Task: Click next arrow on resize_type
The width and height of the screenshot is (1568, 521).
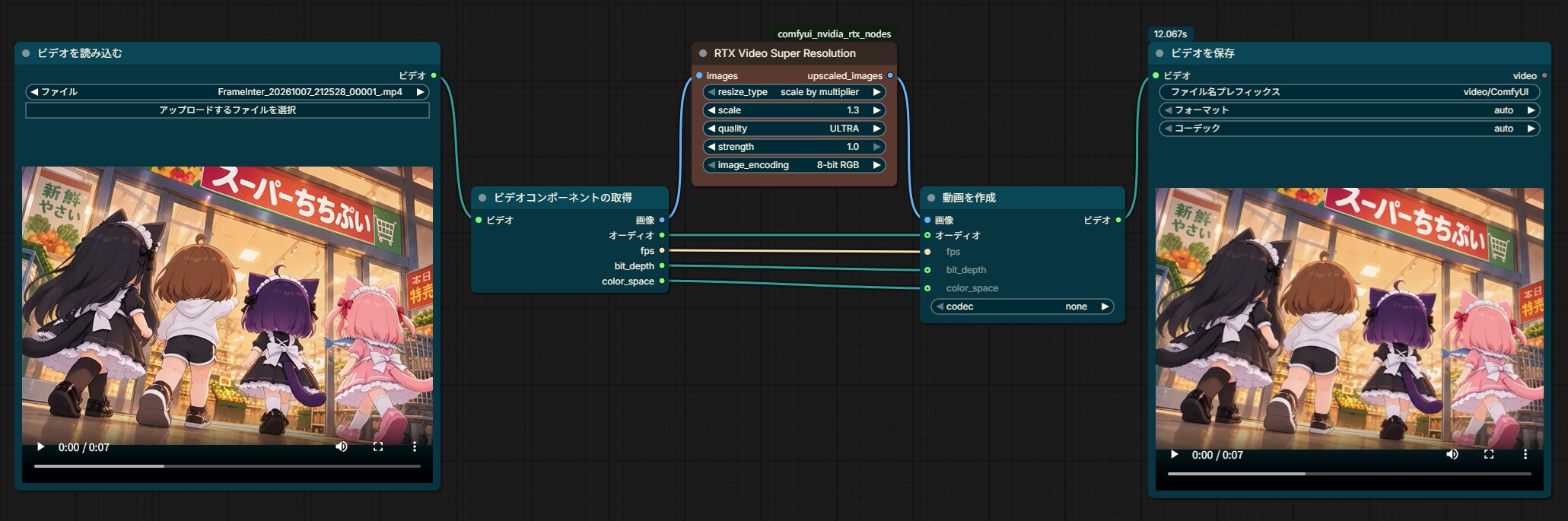Action: [x=876, y=92]
